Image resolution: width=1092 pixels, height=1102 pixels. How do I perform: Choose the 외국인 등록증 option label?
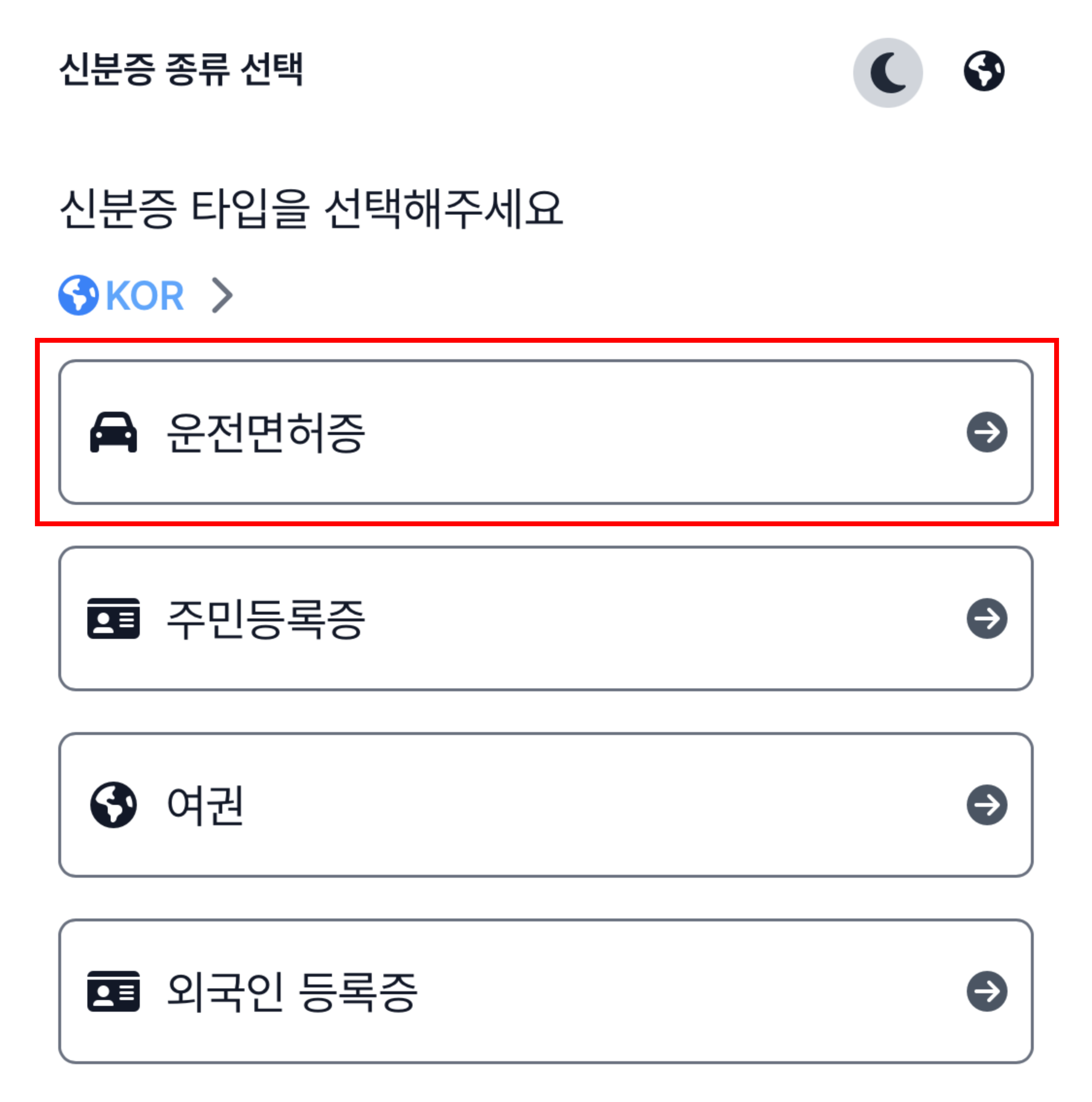(x=292, y=992)
